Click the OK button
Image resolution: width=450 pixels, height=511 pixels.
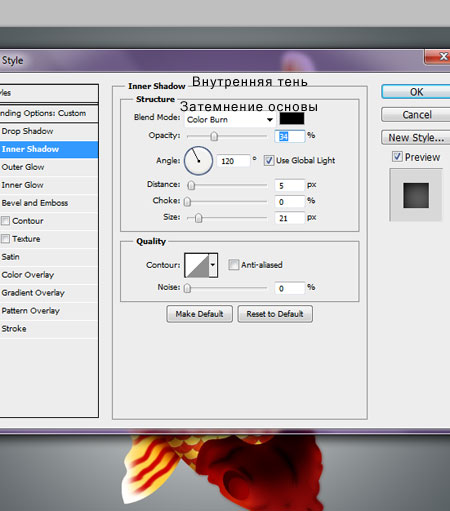coord(416,92)
